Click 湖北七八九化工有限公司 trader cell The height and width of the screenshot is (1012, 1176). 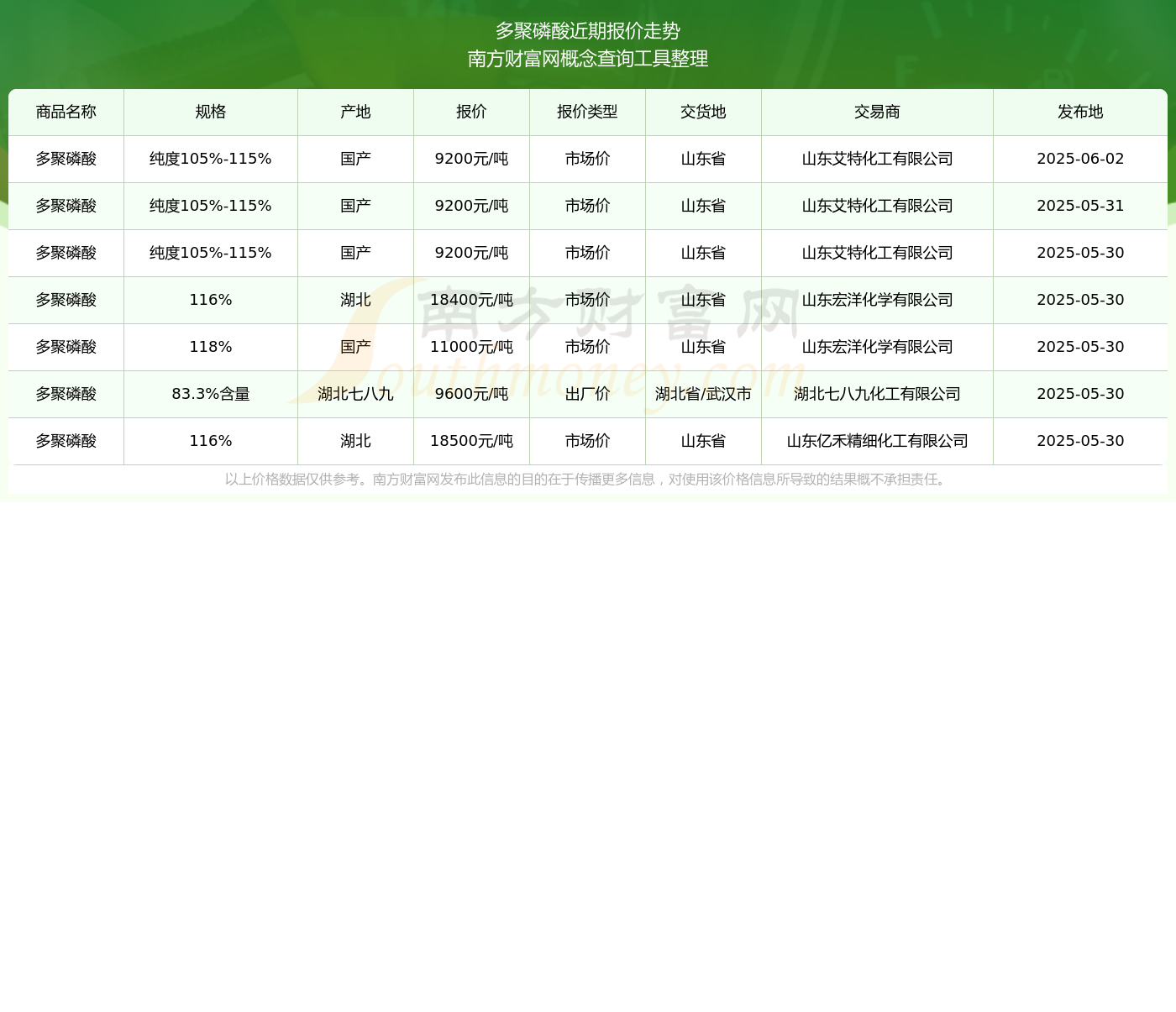877,394
